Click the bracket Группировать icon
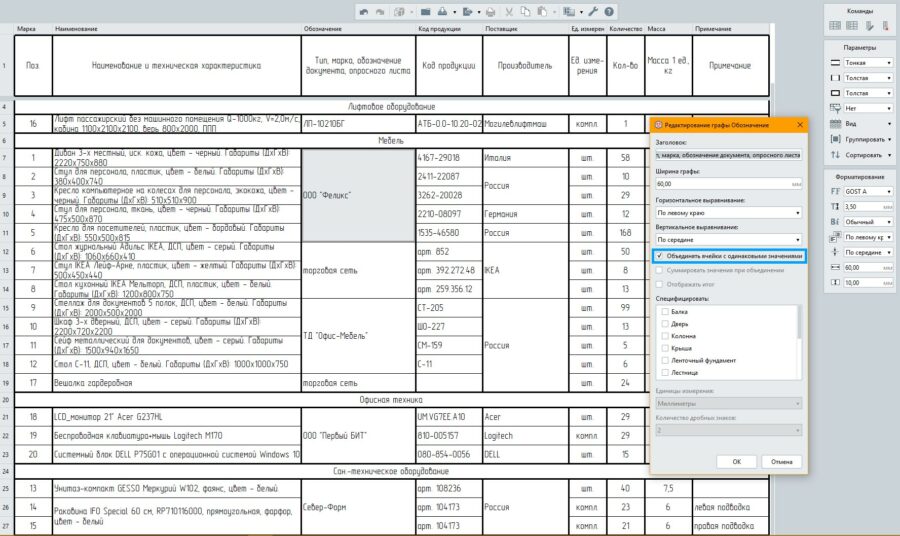 835,139
